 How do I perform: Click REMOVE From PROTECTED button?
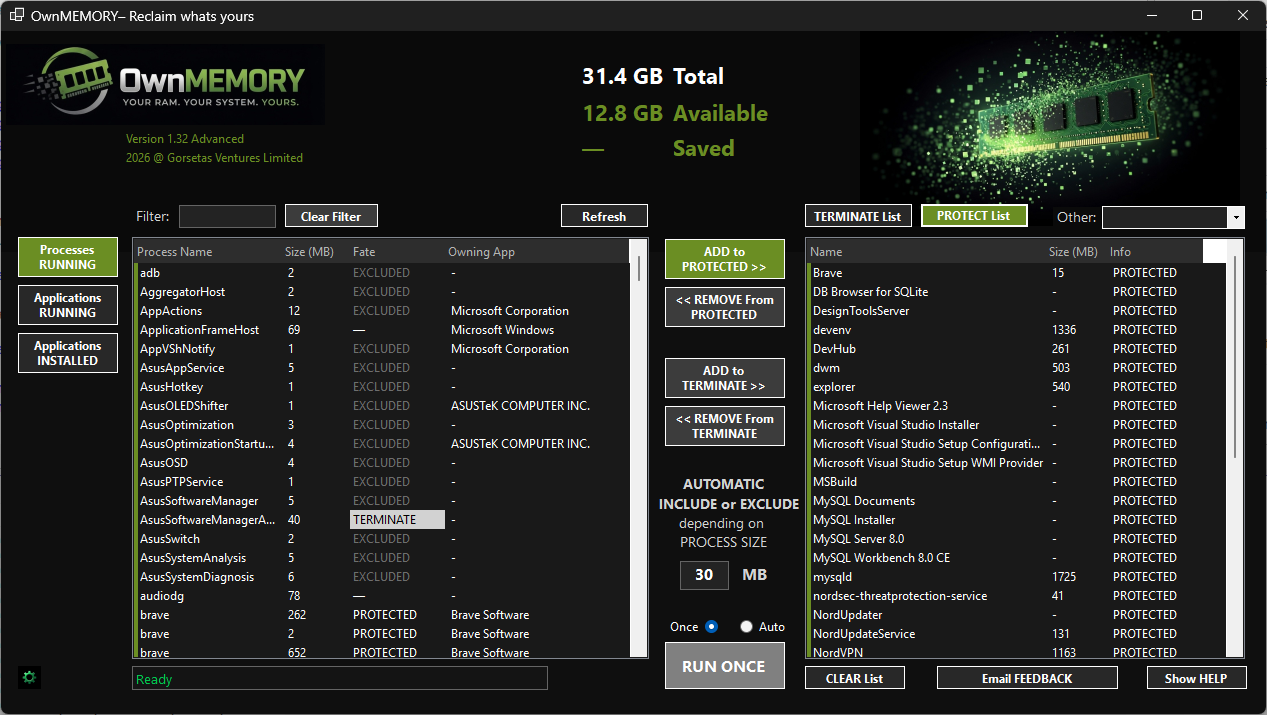coord(725,307)
